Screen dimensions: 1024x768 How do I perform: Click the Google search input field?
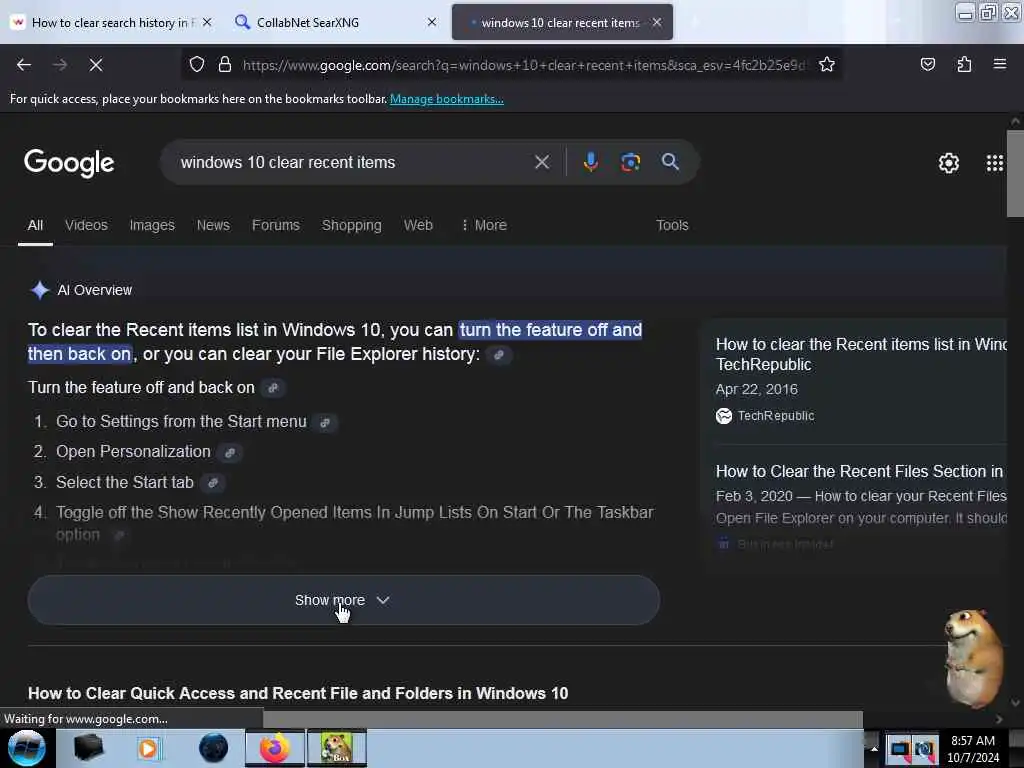[353, 162]
